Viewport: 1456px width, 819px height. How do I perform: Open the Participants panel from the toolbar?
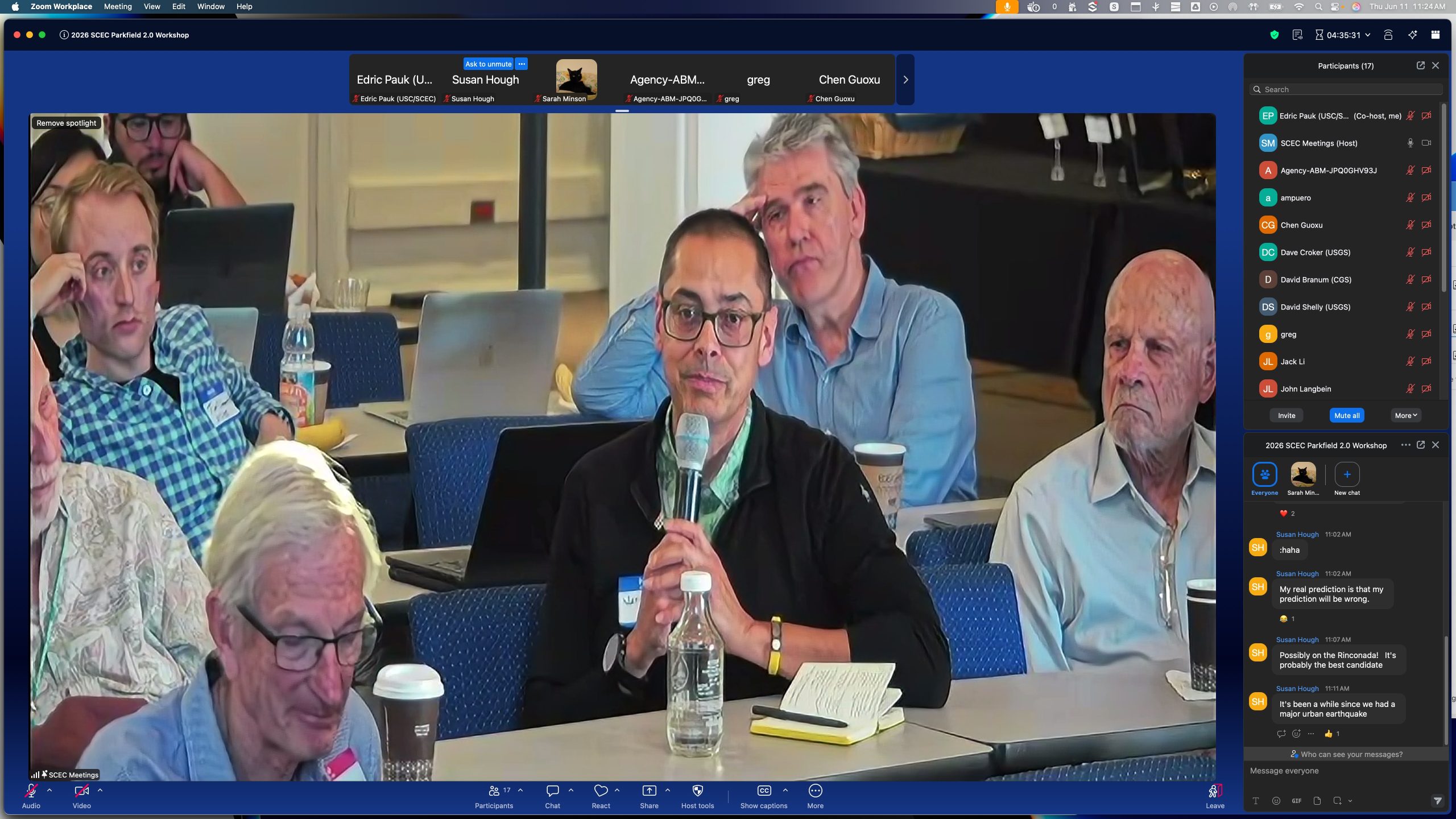494,796
